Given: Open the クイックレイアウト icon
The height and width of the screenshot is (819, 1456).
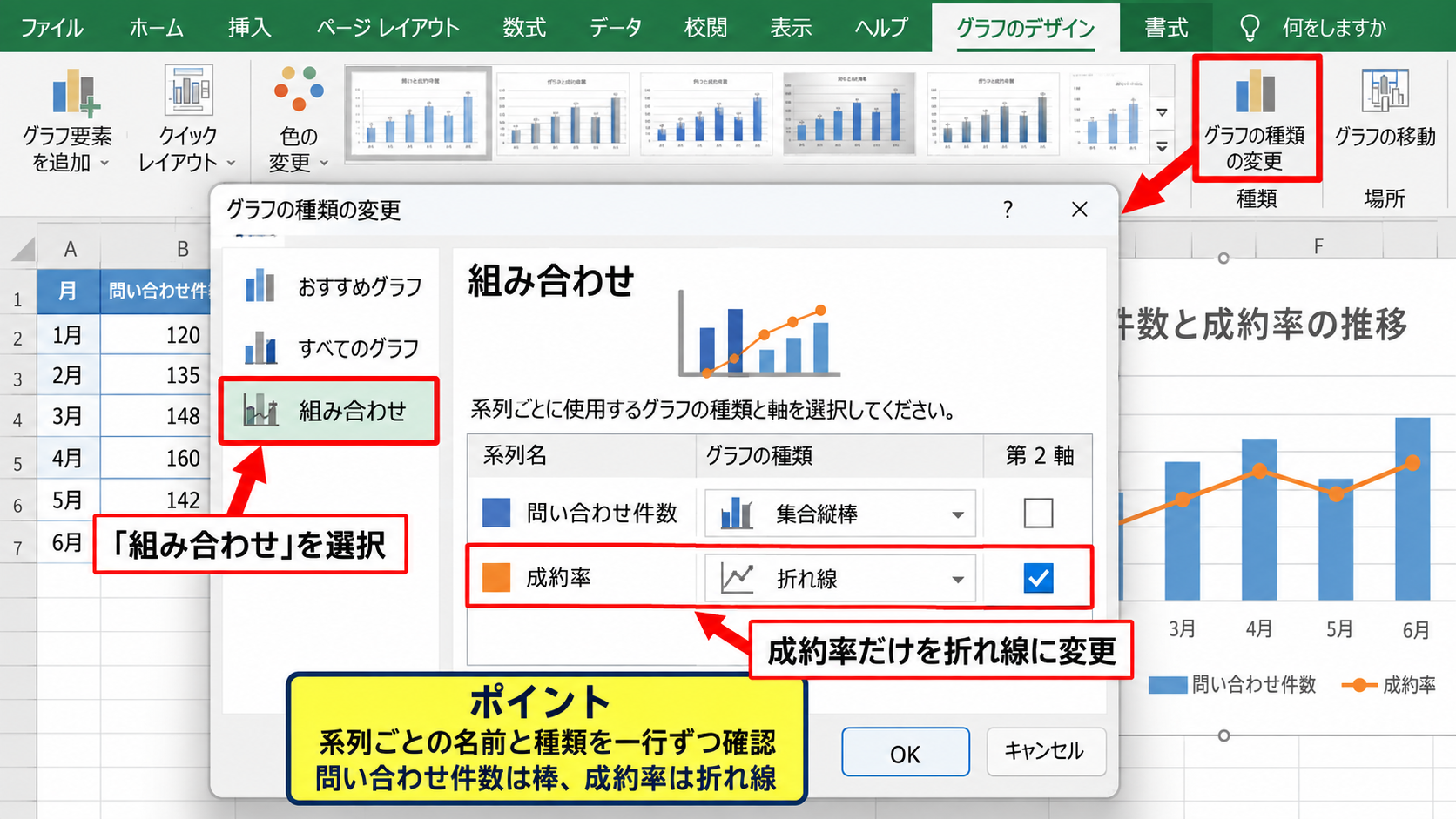Looking at the screenshot, I should tap(188, 91).
